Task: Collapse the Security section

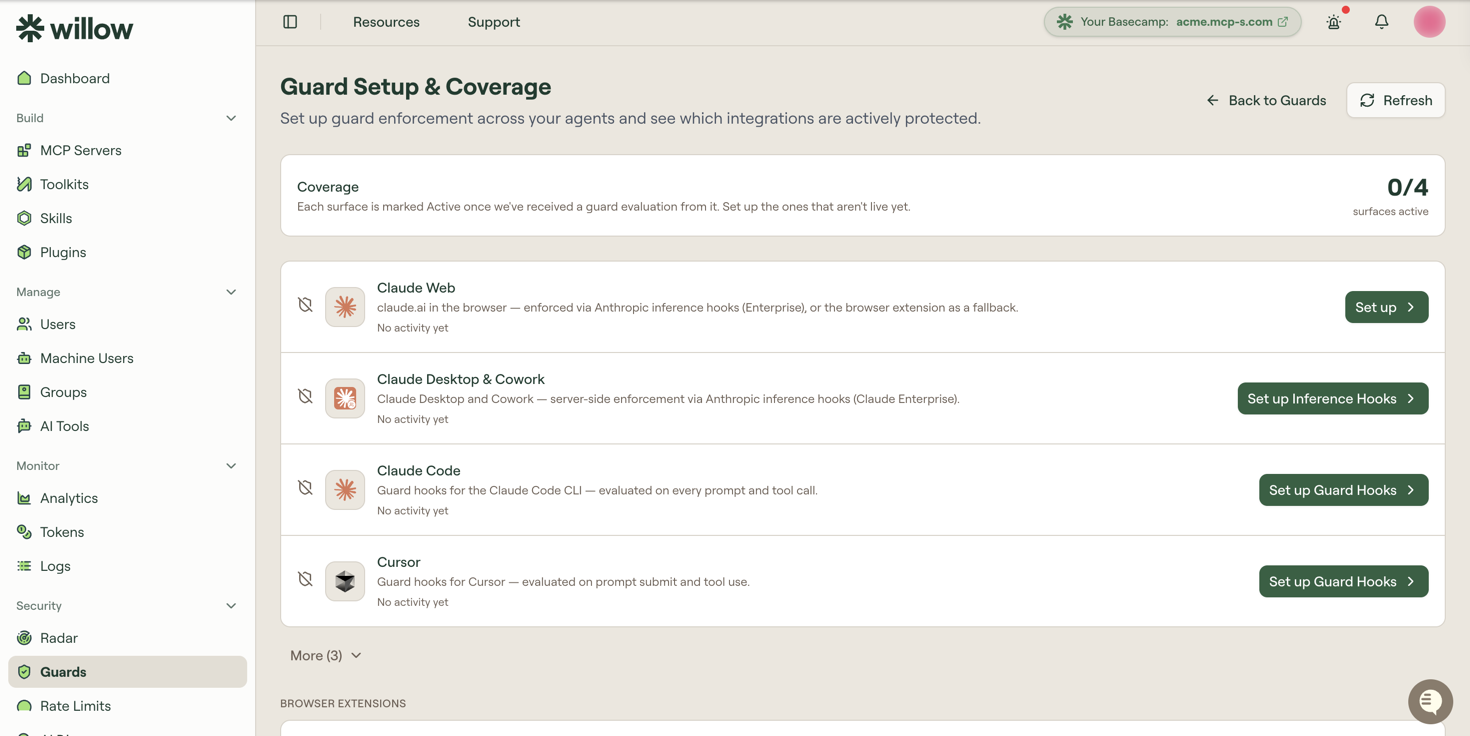Action: 231,606
